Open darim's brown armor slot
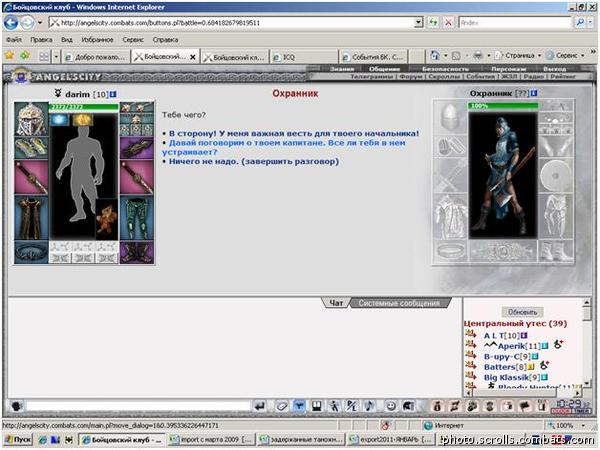Screen dimensions: 600x450 [x=31, y=218]
